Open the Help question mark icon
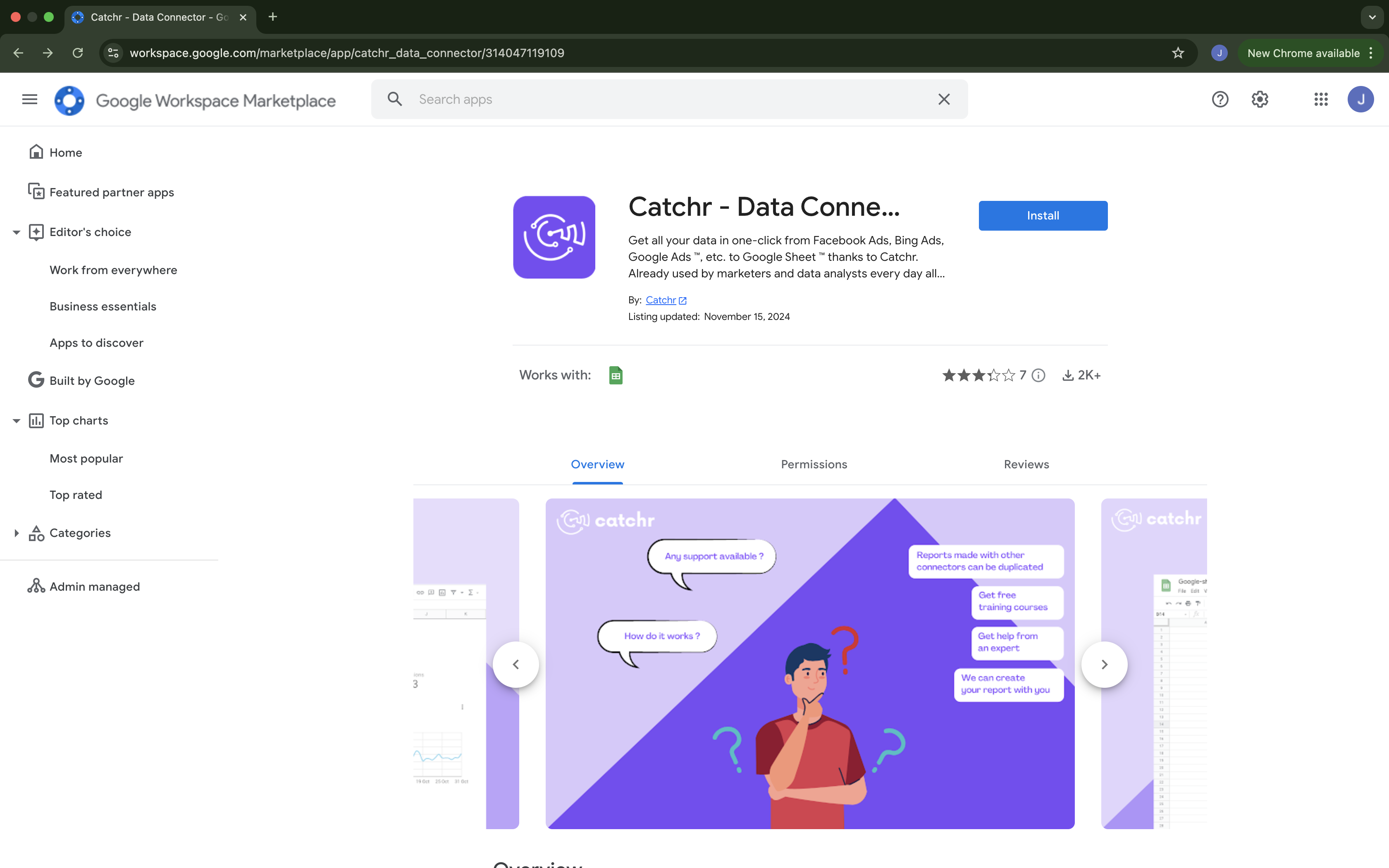The image size is (1389, 868). (1220, 99)
